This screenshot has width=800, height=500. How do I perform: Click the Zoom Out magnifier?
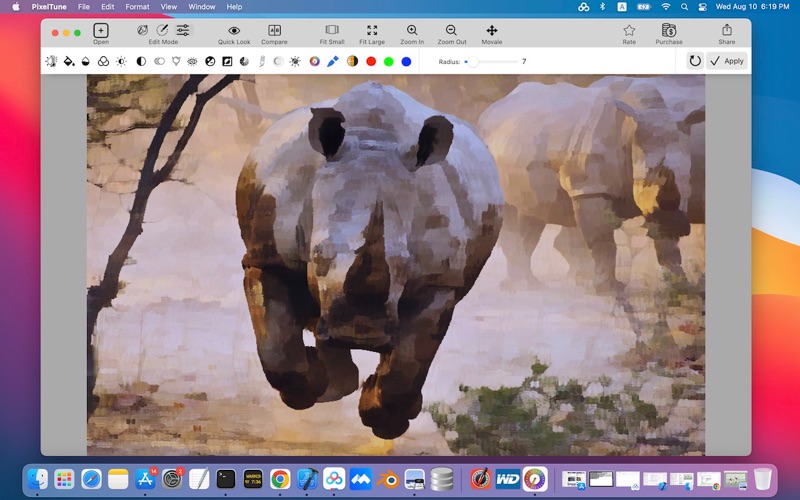(452, 31)
